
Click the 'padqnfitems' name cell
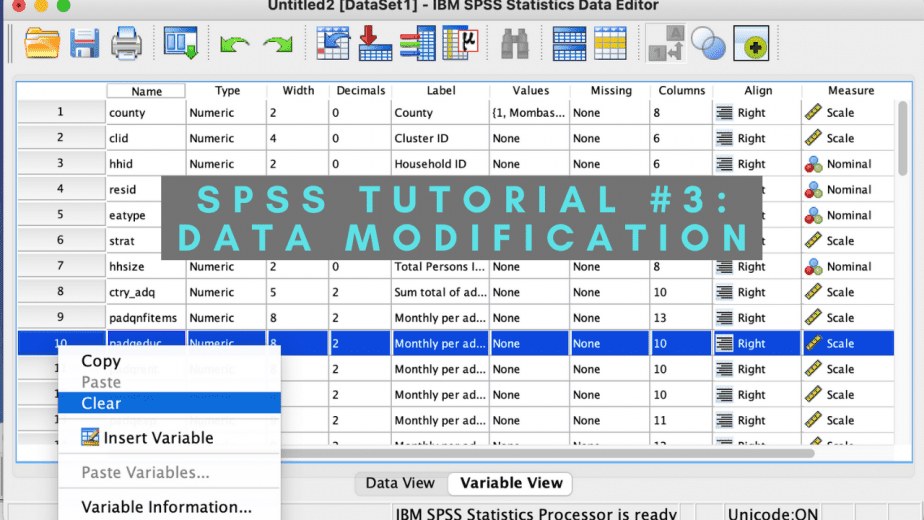[x=146, y=317]
